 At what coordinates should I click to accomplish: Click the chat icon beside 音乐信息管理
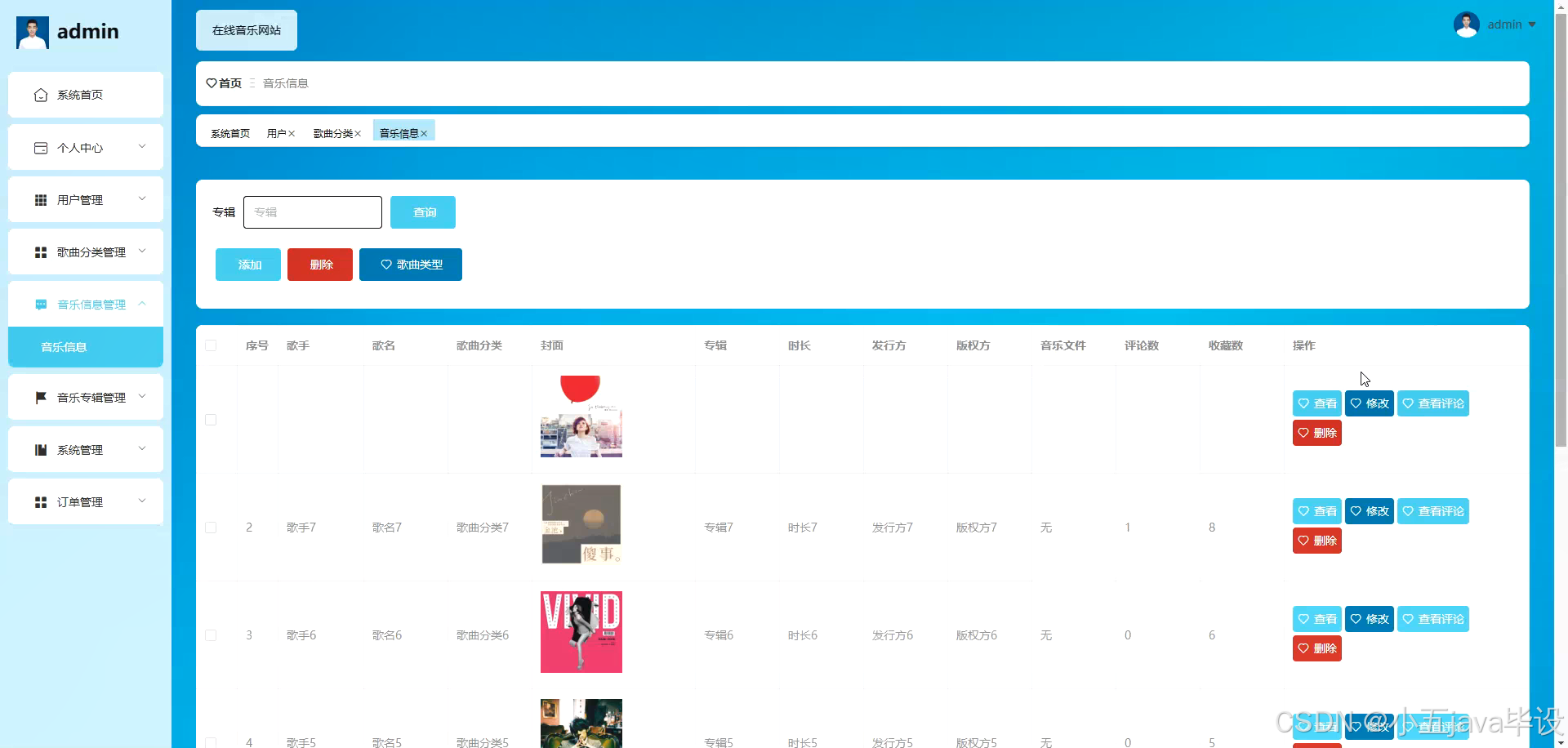tap(41, 305)
